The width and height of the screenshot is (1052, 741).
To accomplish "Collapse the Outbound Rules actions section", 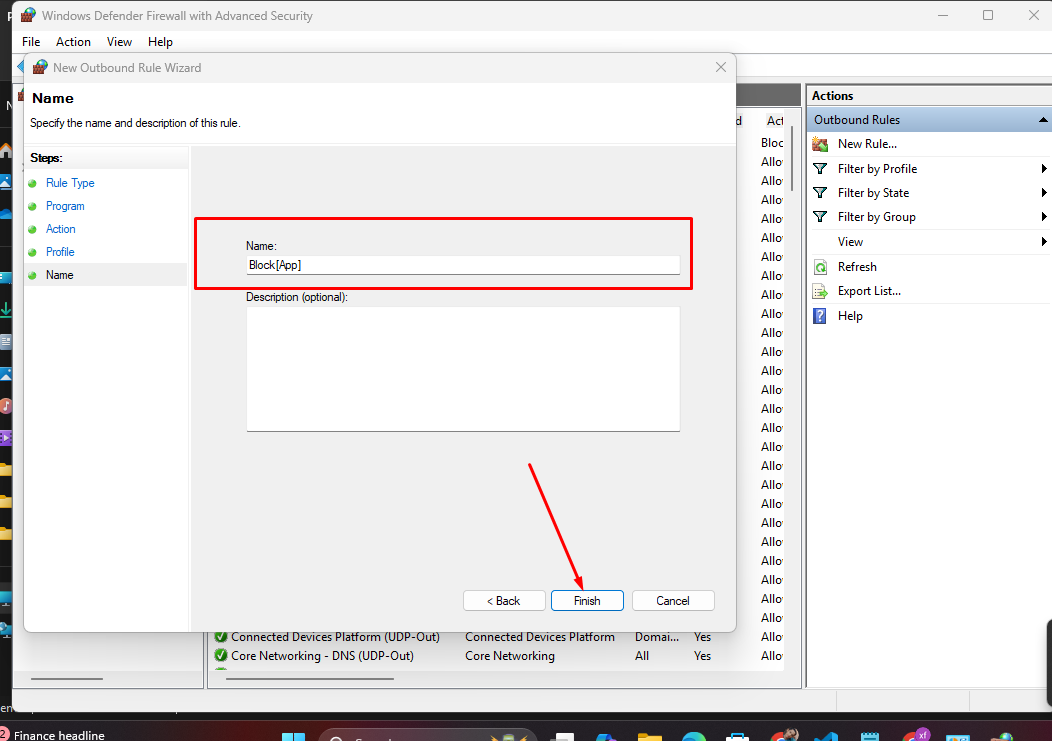I will 1043,120.
